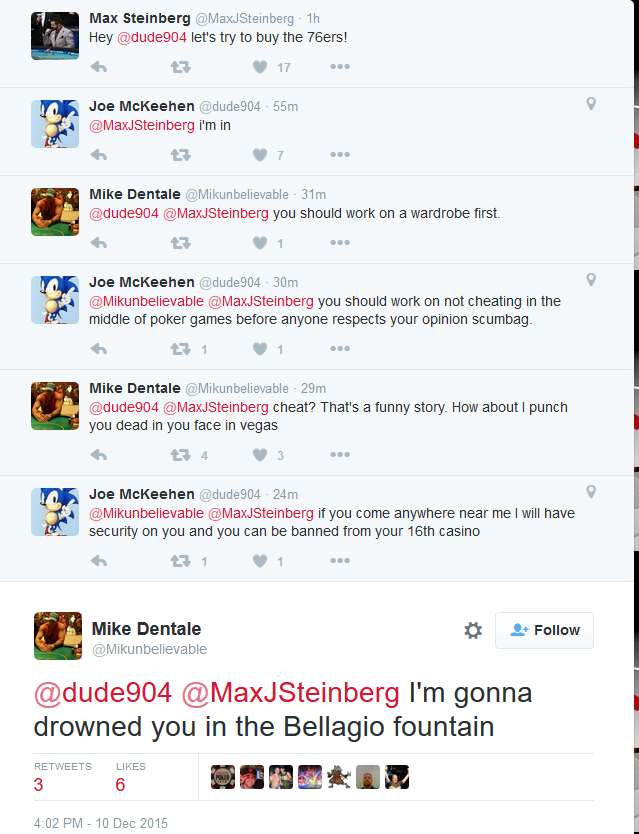639x834 pixels.
Task: Open more options on Max Steinberg's tweet
Action: coord(340,67)
